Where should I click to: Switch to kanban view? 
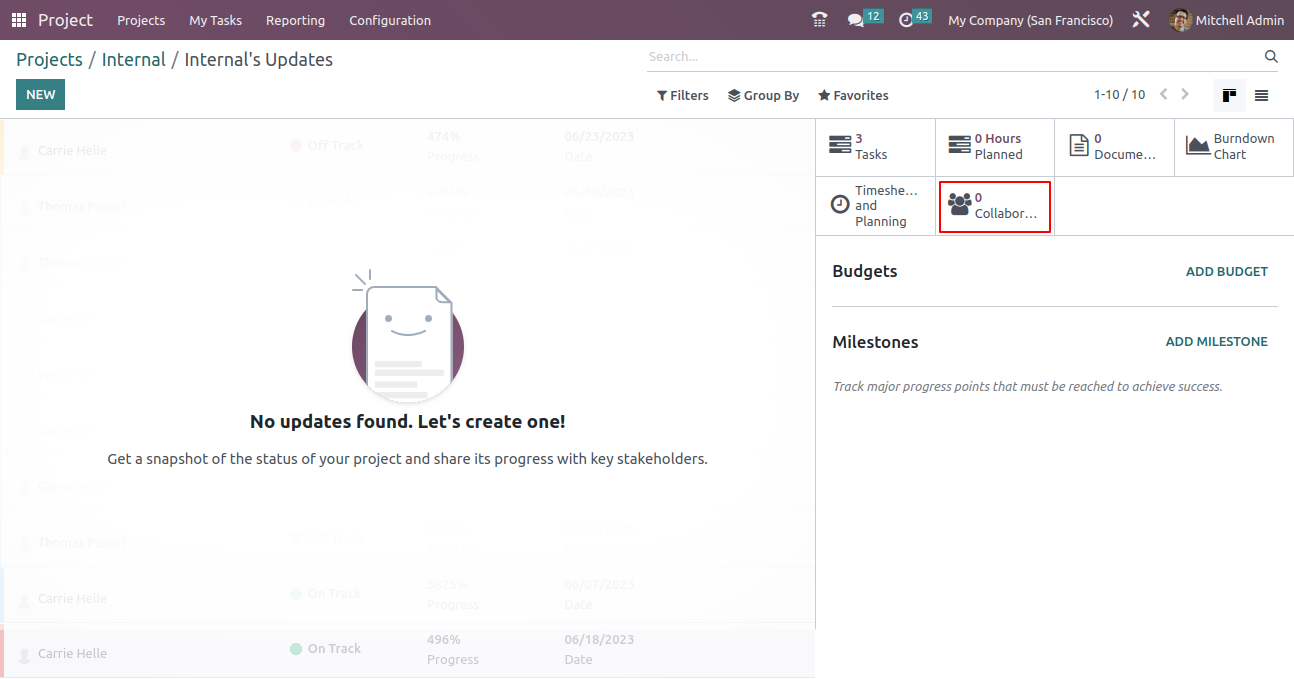click(1229, 96)
